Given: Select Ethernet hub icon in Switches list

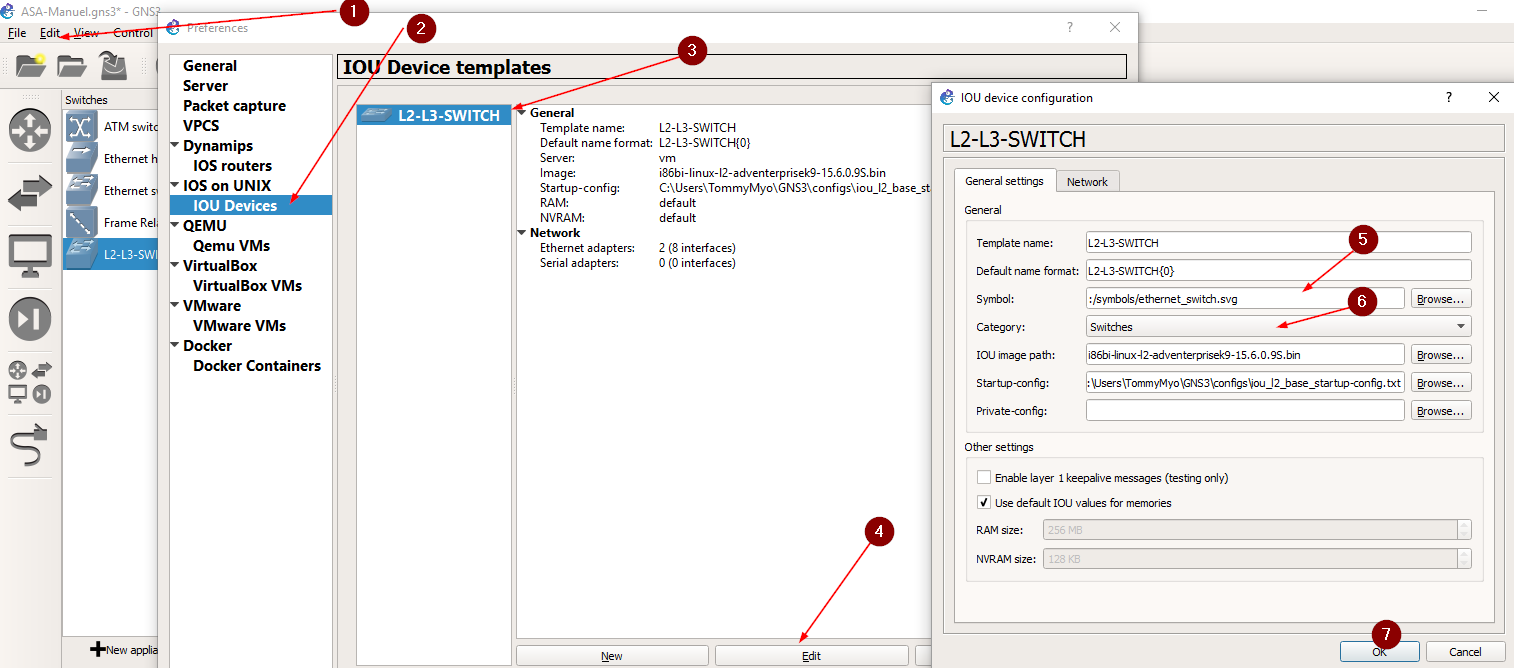Looking at the screenshot, I should [x=81, y=159].
